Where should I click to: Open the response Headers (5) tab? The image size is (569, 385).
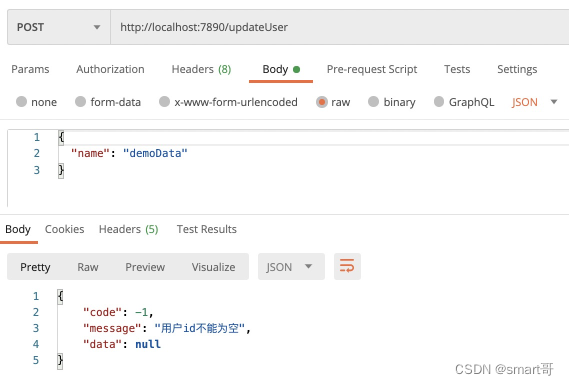pos(128,229)
